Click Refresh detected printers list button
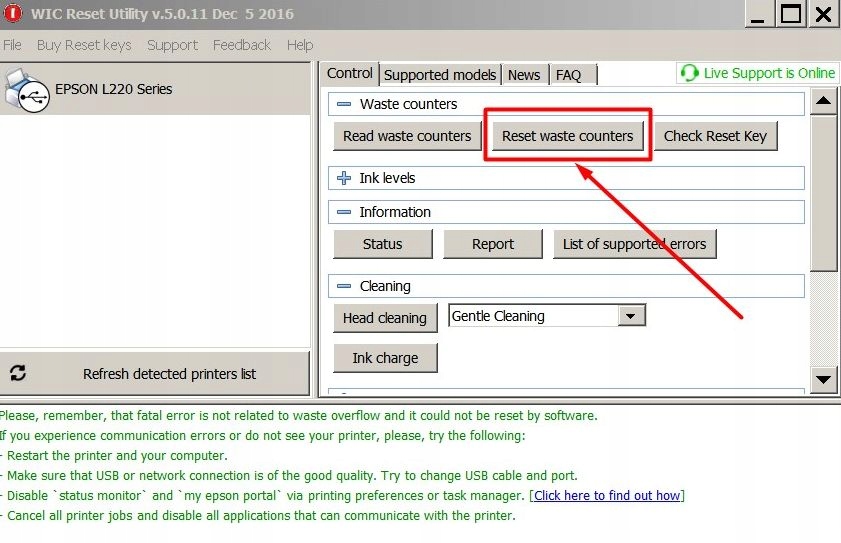Screen dimensions: 841x543 [x=154, y=373]
